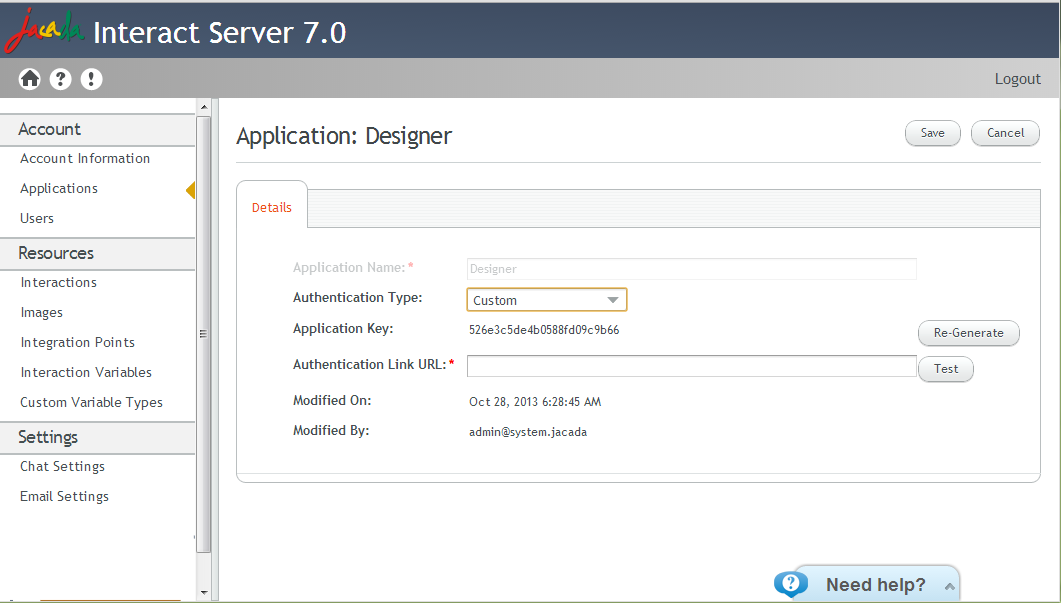Expand the Need help panel arrow

(950, 586)
